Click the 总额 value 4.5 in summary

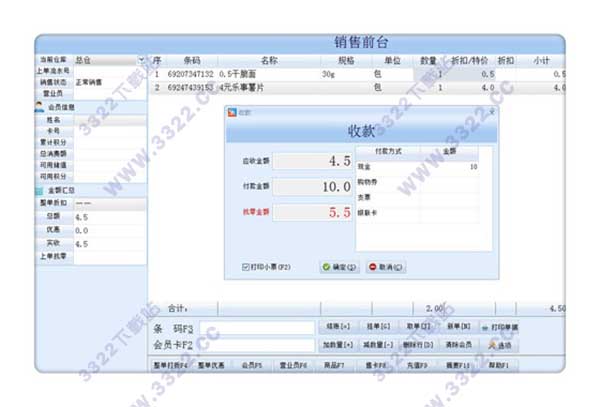click(82, 217)
